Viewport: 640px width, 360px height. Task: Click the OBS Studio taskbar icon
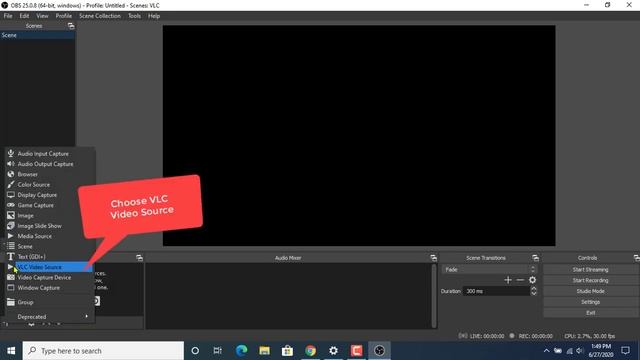[x=380, y=351]
